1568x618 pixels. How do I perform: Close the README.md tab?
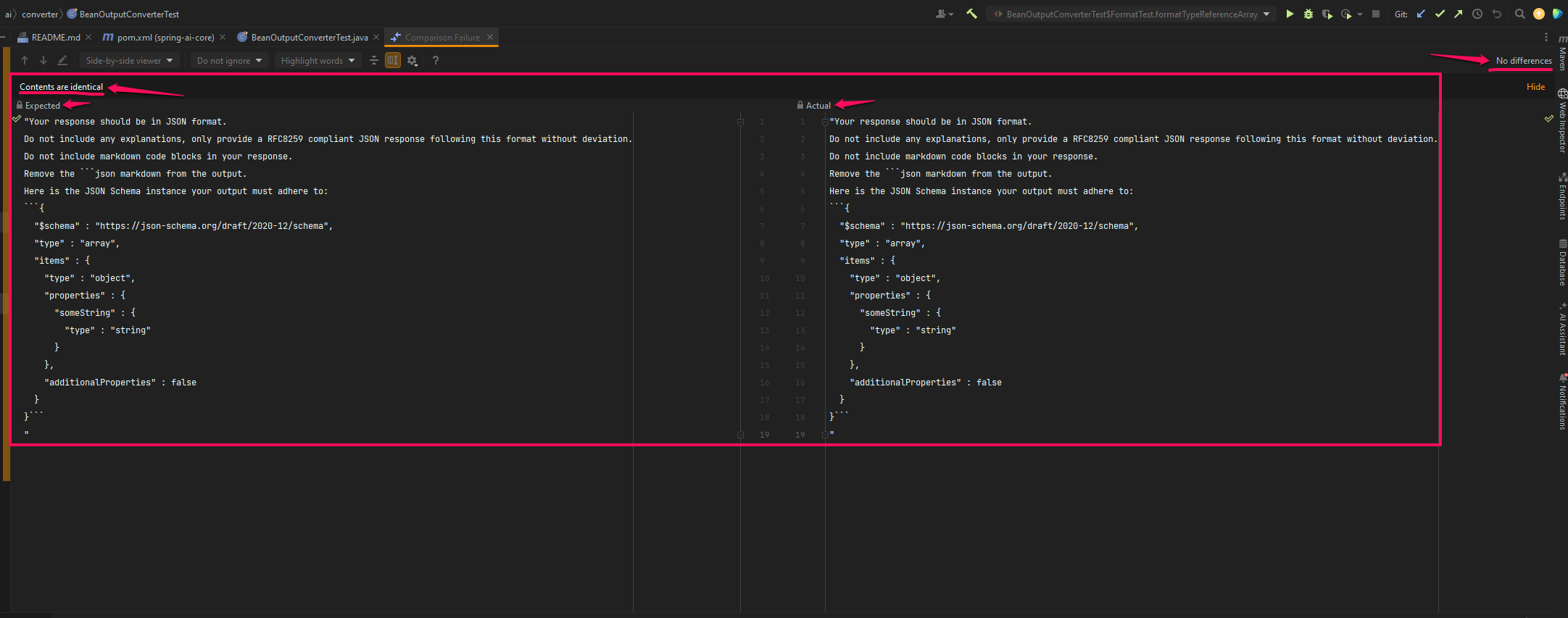click(x=88, y=37)
